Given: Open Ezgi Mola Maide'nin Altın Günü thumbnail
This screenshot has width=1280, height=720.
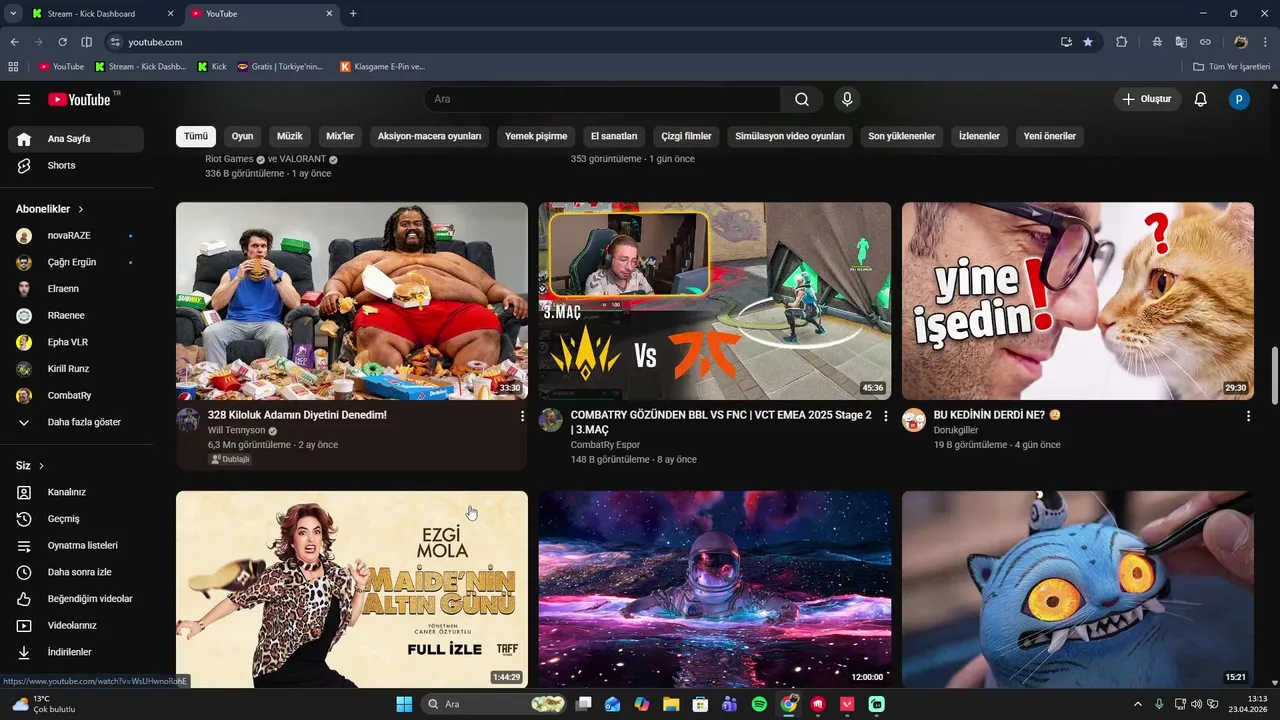Looking at the screenshot, I should 352,589.
